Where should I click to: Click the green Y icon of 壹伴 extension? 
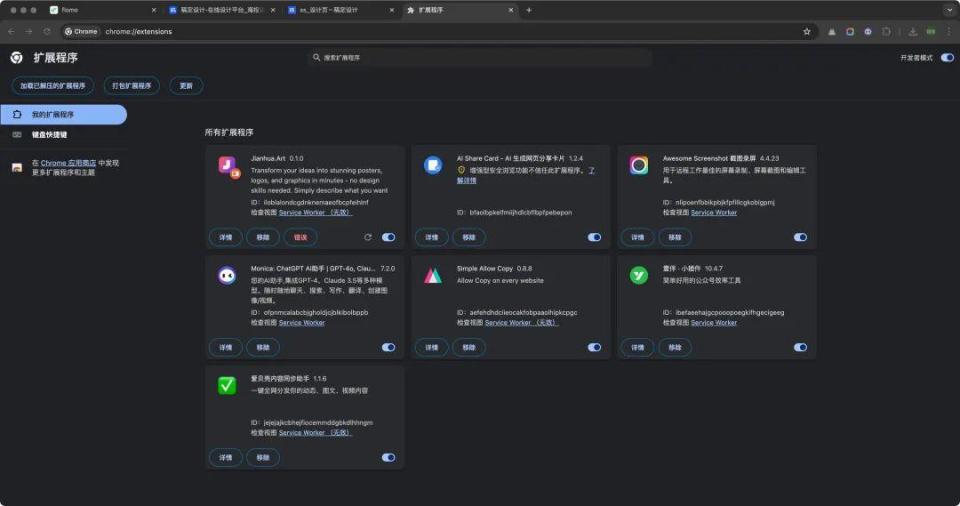click(x=639, y=276)
